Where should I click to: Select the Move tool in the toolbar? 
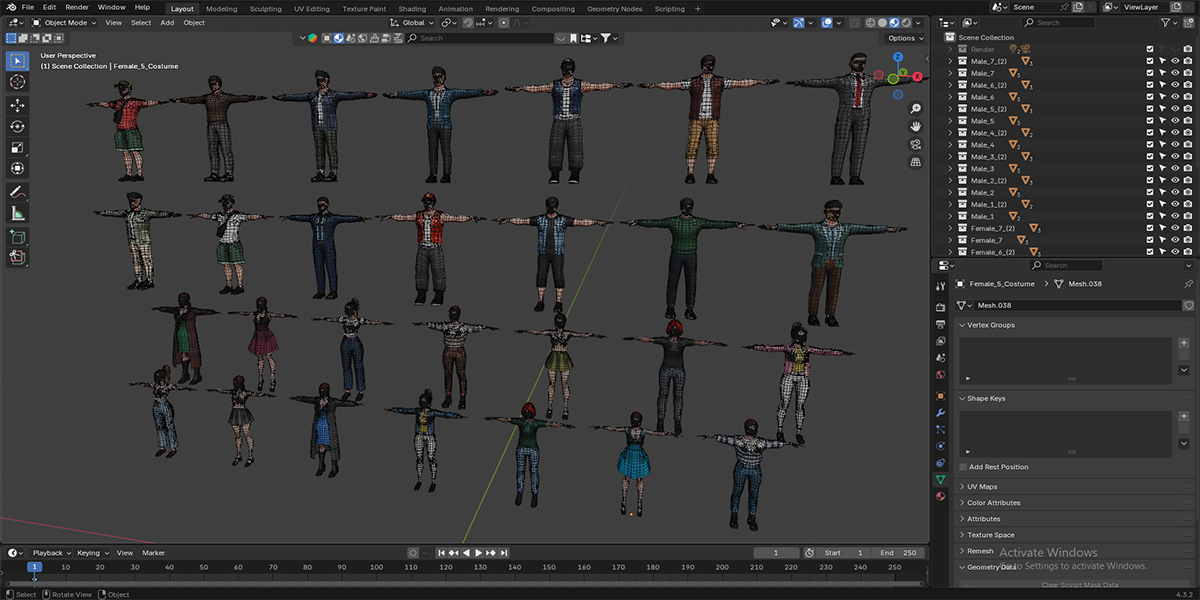coord(16,104)
